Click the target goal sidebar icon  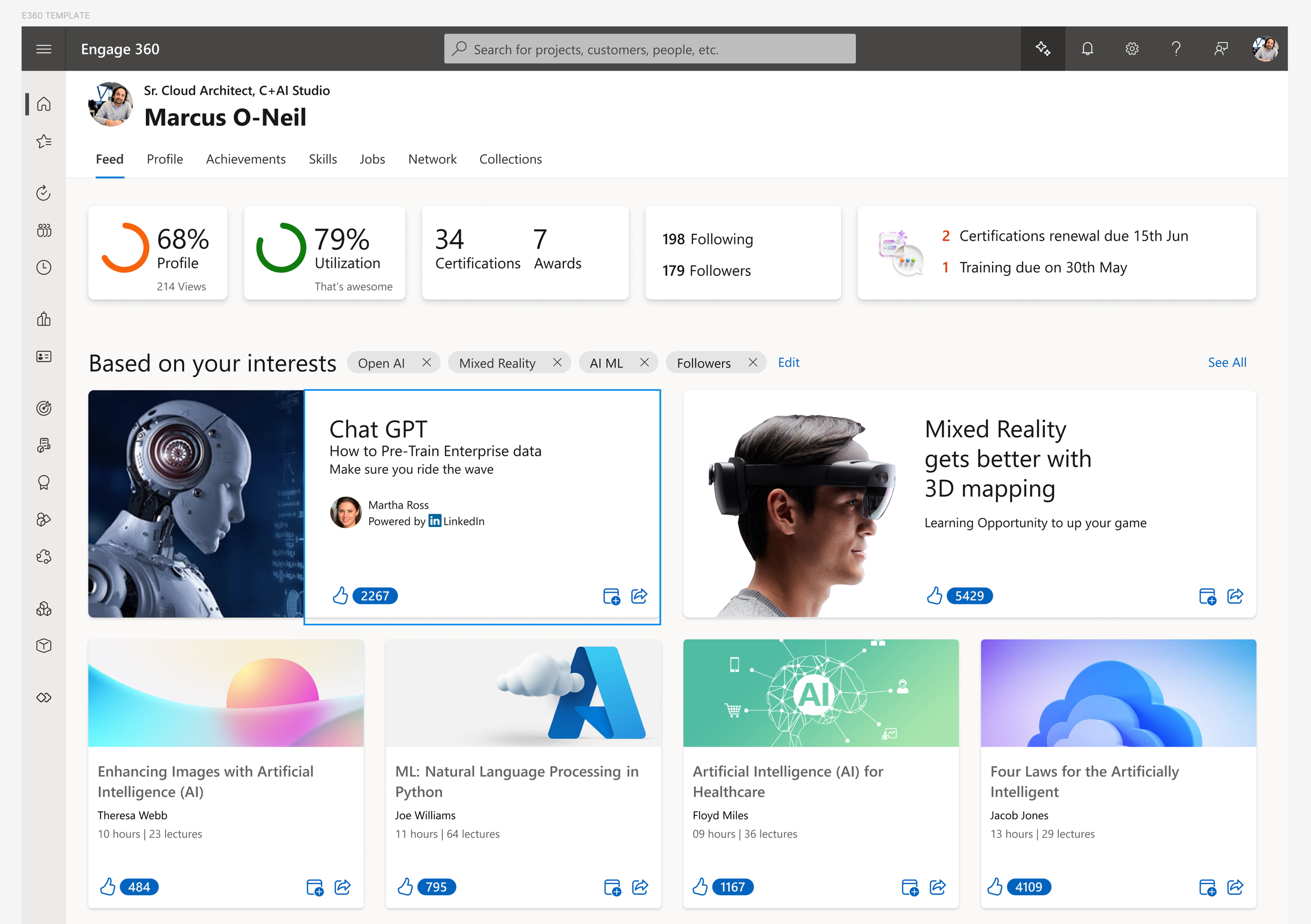click(x=44, y=408)
